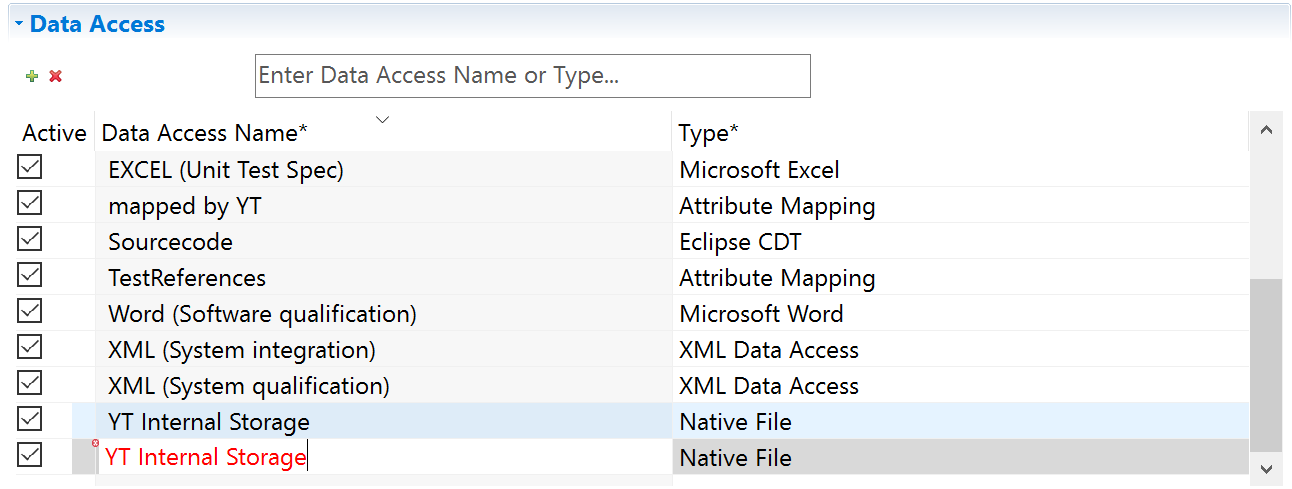
Task: Toggle Active checkbox for Word (Software qualification)
Action: [30, 311]
